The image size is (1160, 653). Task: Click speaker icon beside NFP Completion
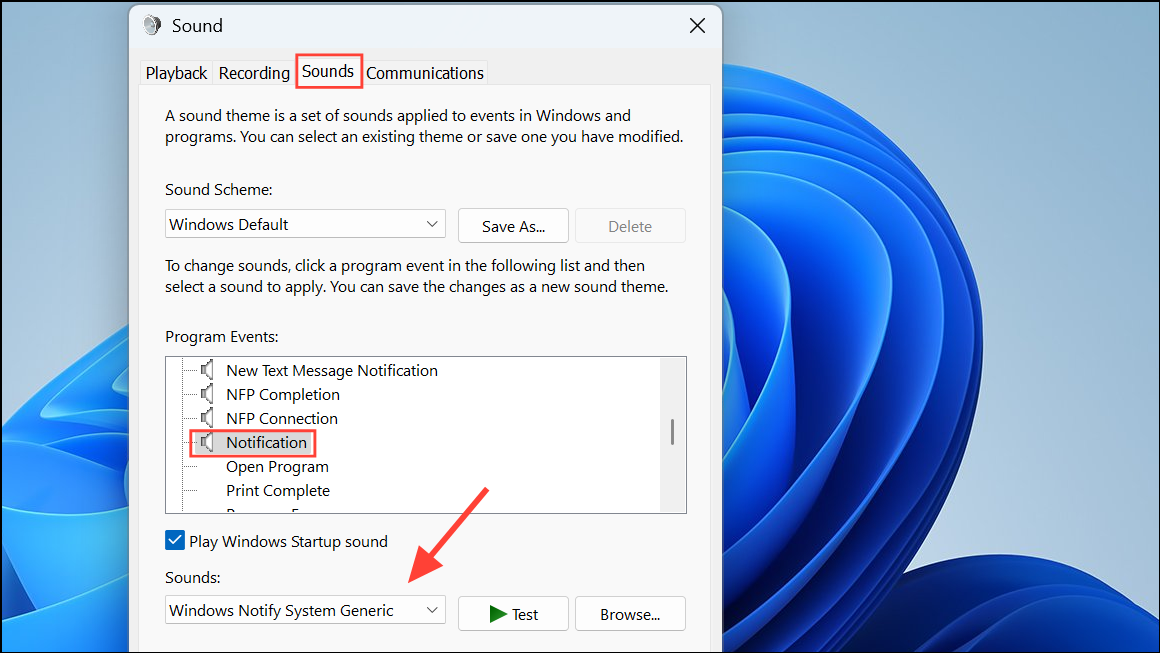coord(207,394)
